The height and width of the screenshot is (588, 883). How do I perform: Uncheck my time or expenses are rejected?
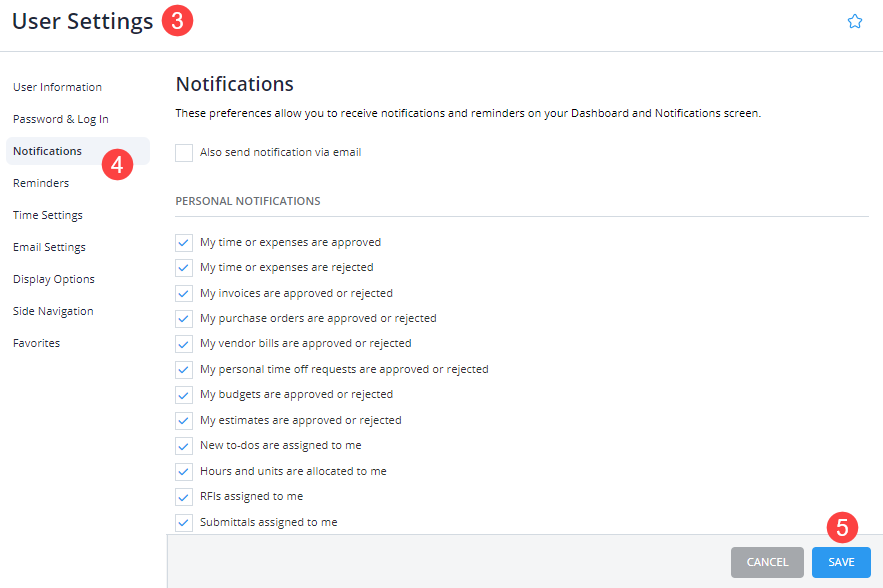183,267
